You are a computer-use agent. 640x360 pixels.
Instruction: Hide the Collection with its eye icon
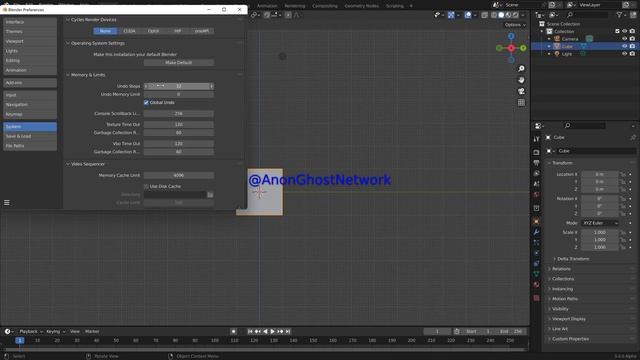click(624, 31)
